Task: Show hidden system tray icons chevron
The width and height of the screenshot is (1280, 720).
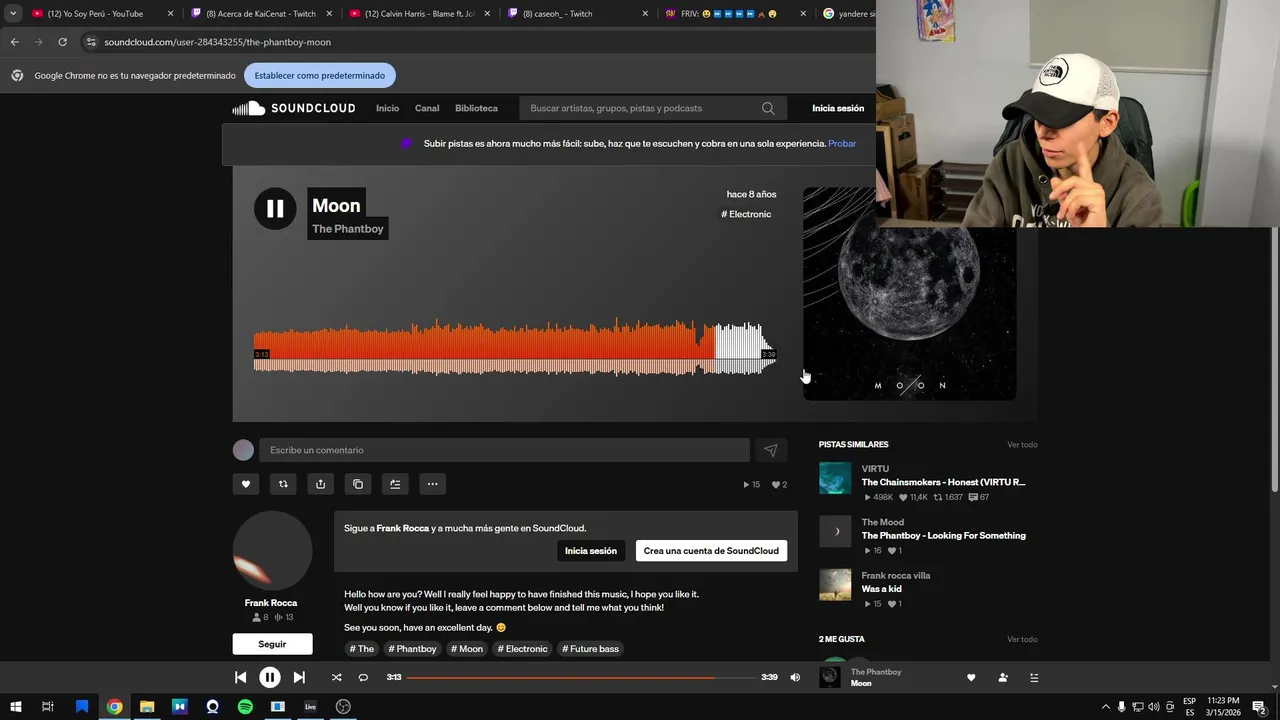Action: point(1106,706)
